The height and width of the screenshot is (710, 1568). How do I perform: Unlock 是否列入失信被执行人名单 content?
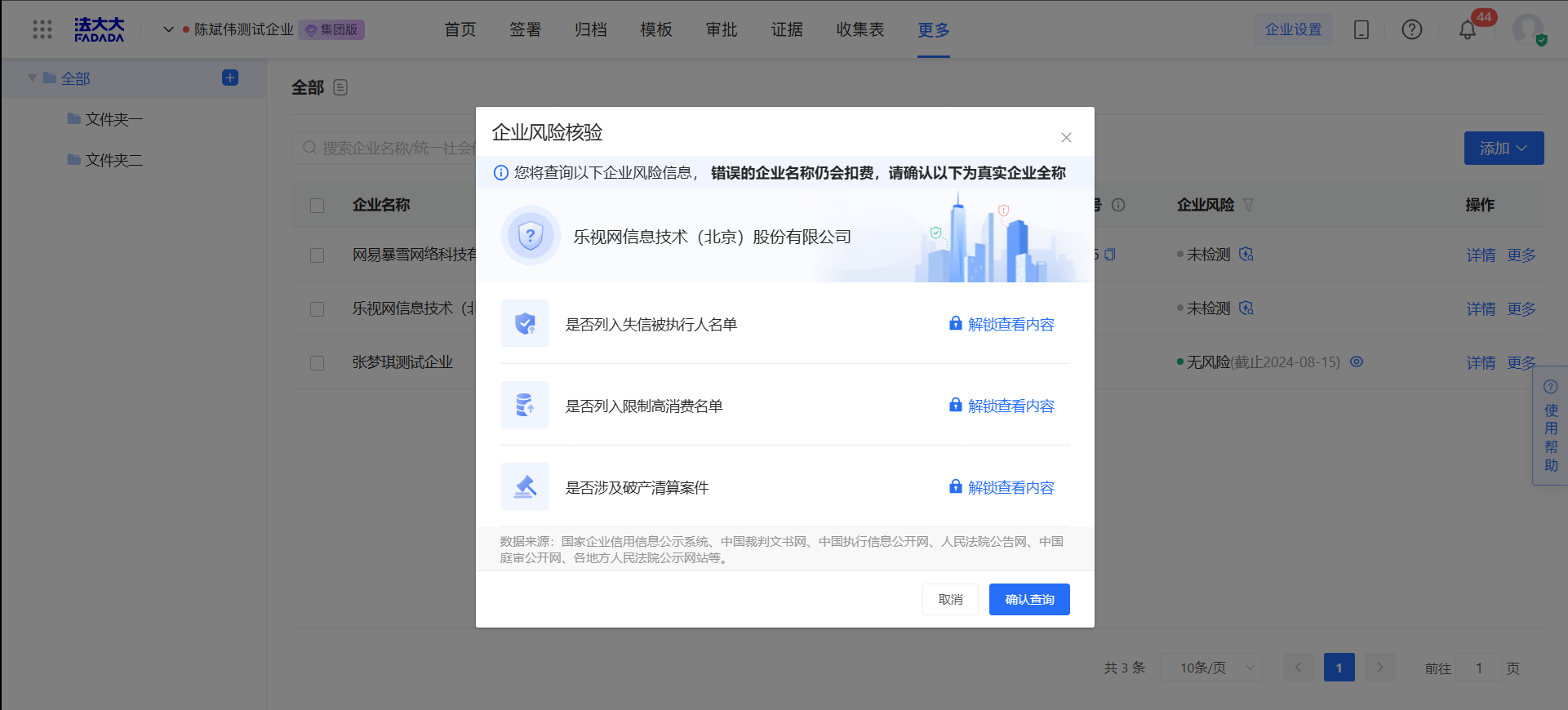[x=1002, y=324]
